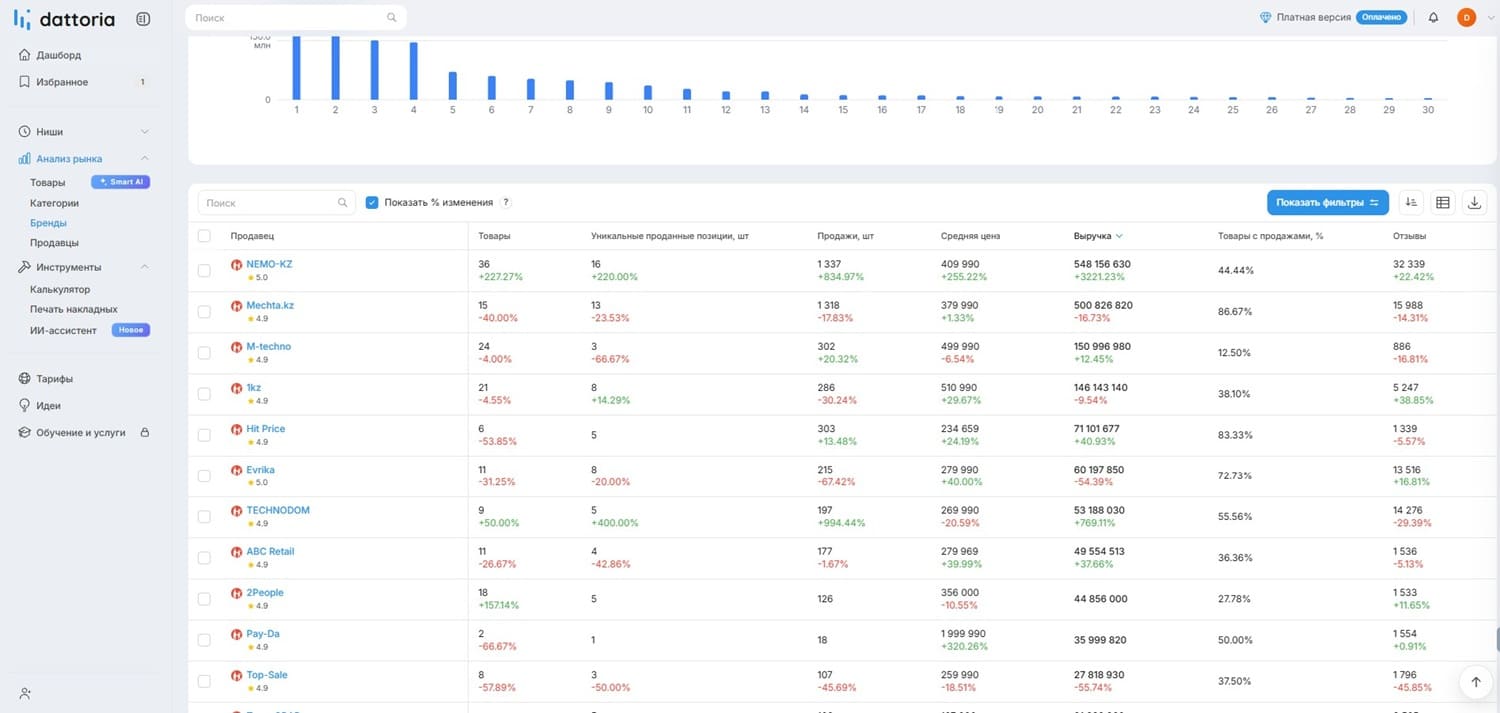This screenshot has width=1500, height=713.
Task: Collapse the sidebar using the panel icon
Action: pyautogui.click(x=143, y=19)
